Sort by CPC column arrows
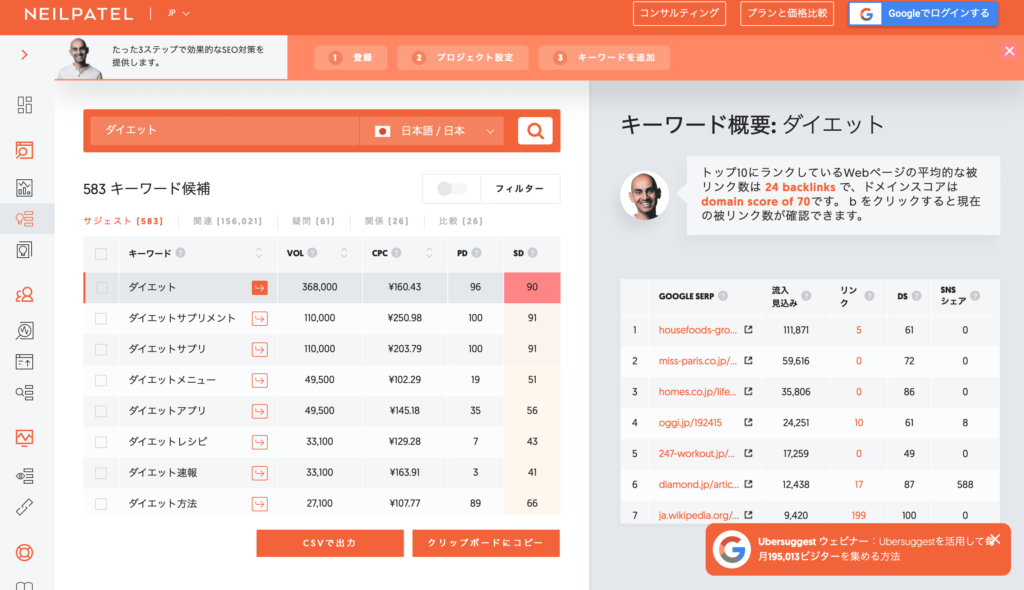This screenshot has height=590, width=1024. coord(429,253)
